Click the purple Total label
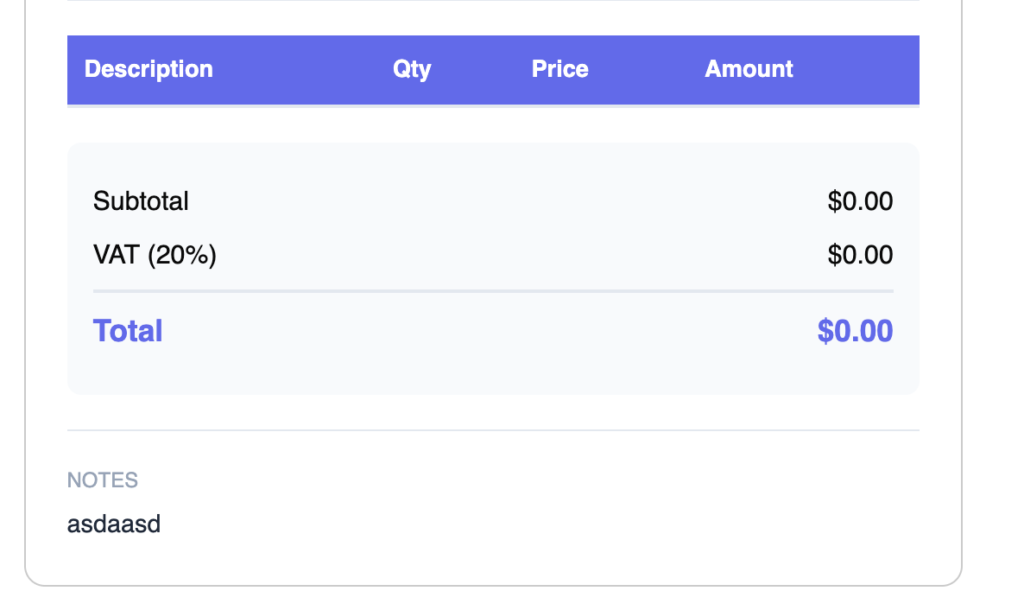1024x610 pixels. pos(128,331)
